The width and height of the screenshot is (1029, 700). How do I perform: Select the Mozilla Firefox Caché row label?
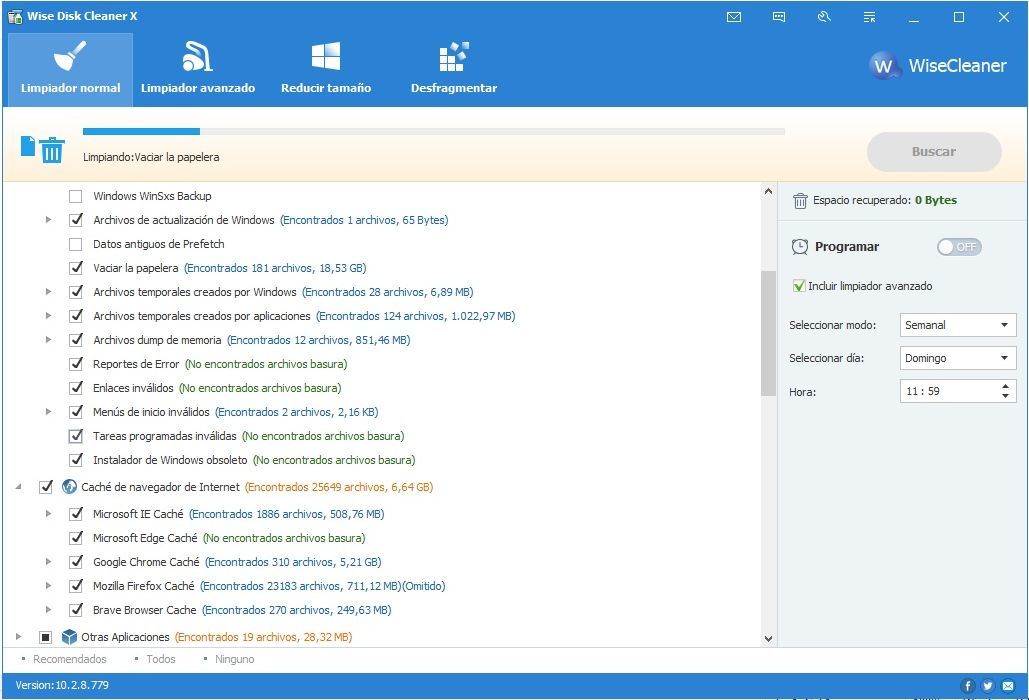coord(144,586)
